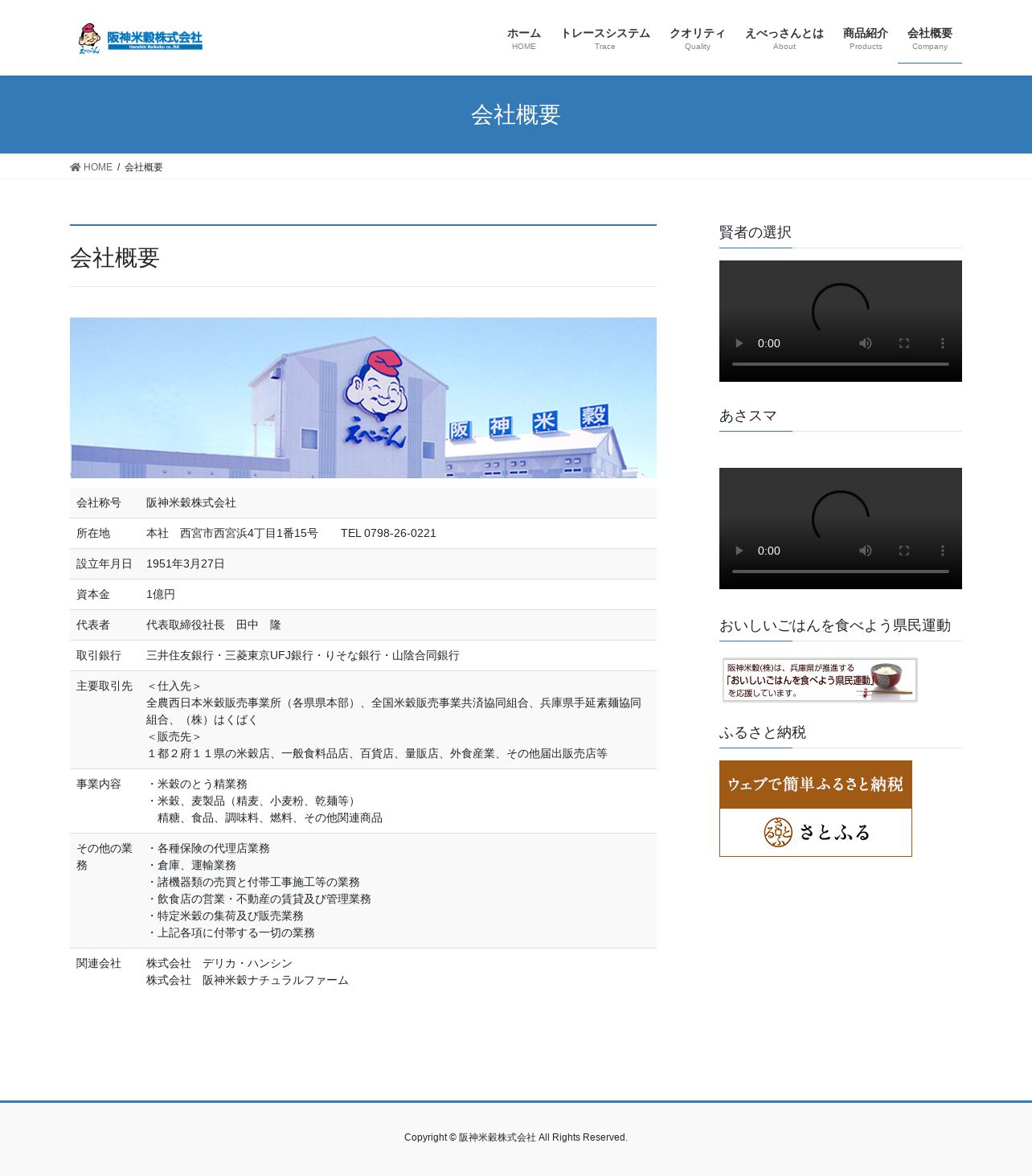
Task: Click the おいしいごはんを食べよう県民運動 banner
Action: (x=820, y=680)
